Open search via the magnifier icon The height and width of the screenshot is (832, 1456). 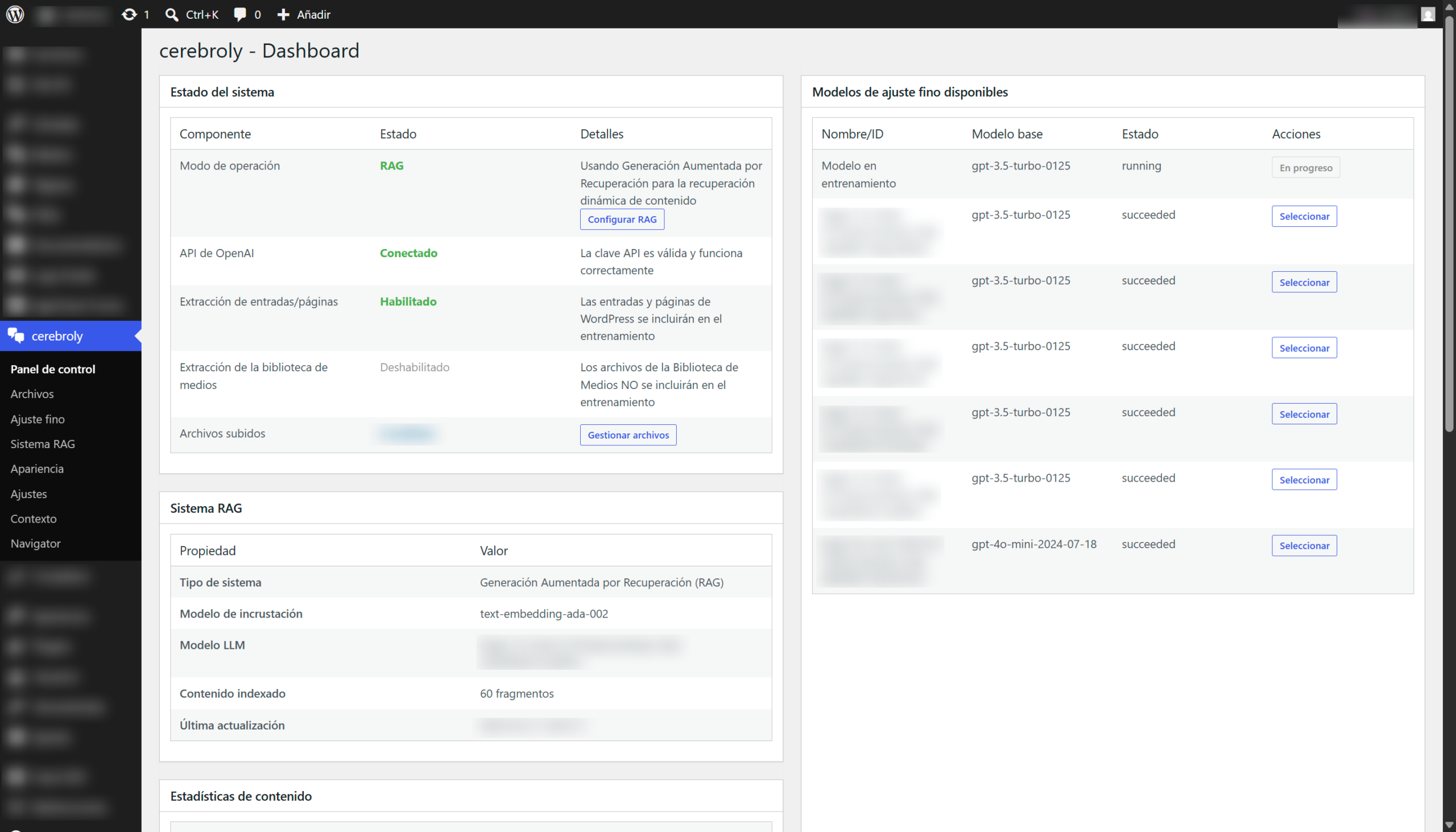(x=171, y=14)
